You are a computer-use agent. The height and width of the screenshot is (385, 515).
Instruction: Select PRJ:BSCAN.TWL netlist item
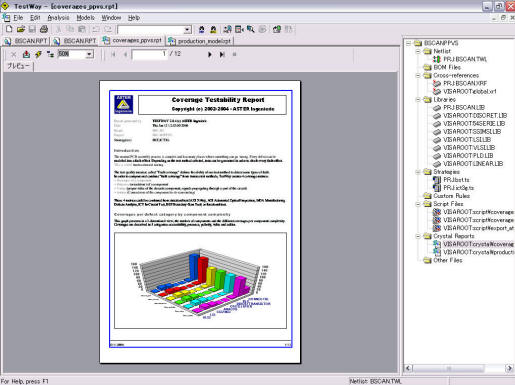click(465, 59)
